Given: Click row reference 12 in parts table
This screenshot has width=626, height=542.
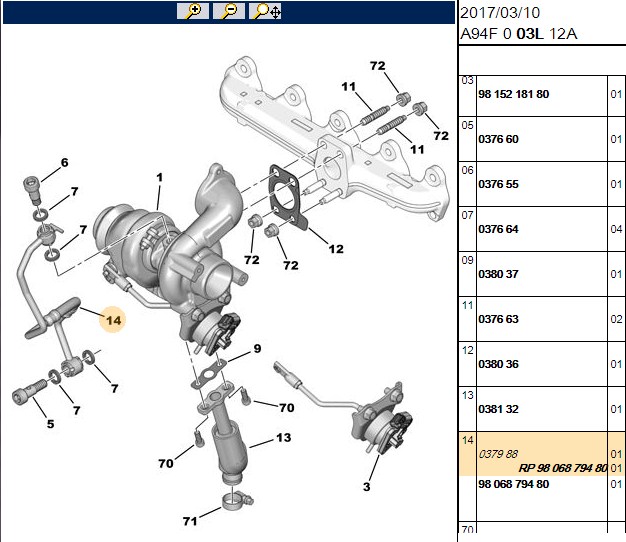Looking at the screenshot, I should pyautogui.click(x=467, y=350).
